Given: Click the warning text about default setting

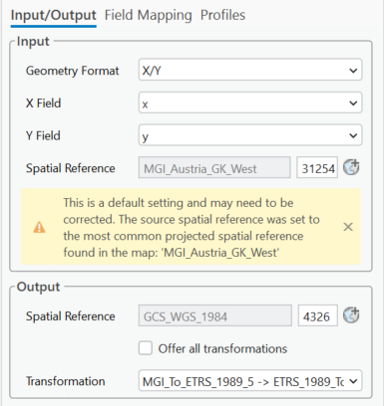Looking at the screenshot, I should (192, 227).
